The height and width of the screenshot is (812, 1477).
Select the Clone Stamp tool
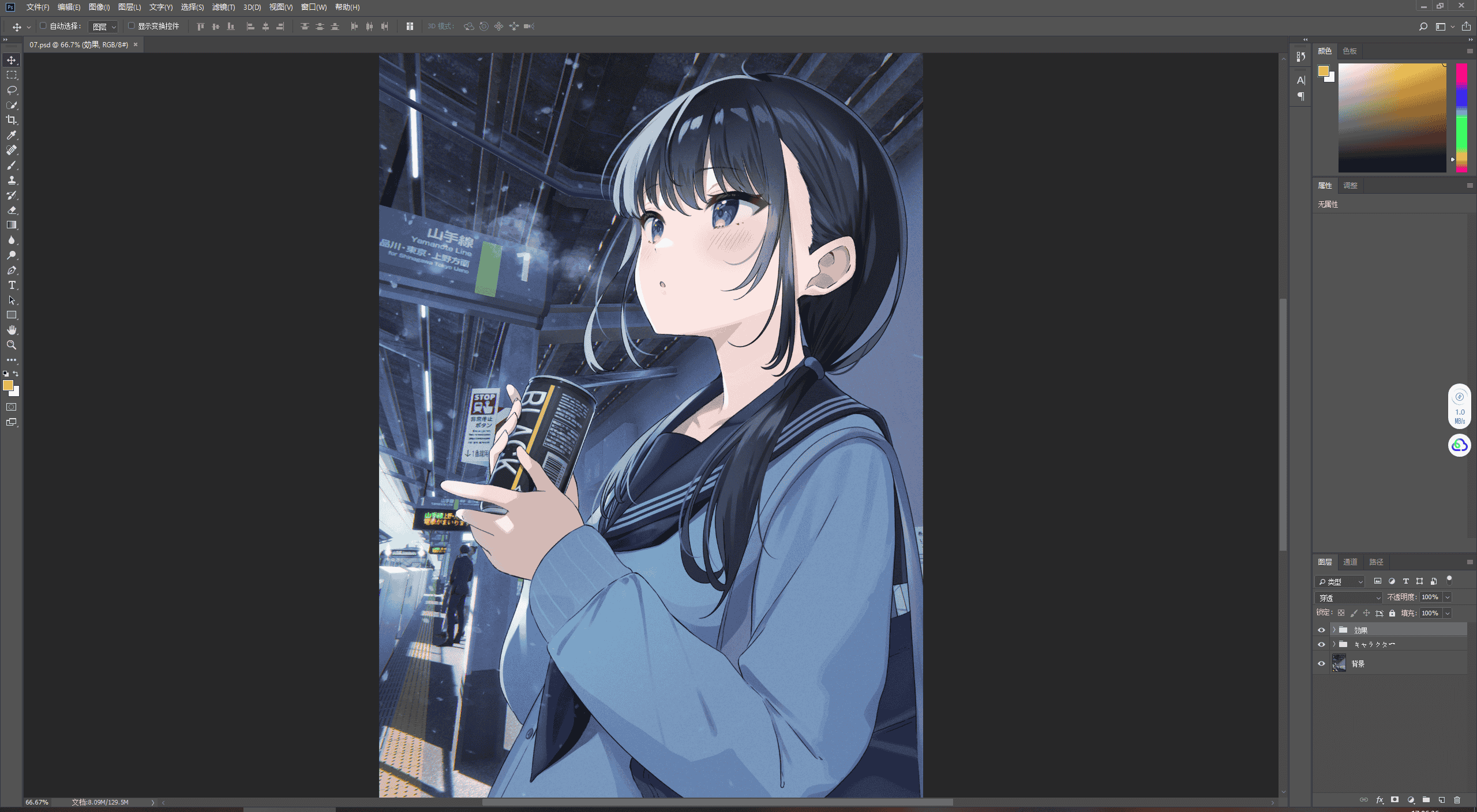point(12,180)
